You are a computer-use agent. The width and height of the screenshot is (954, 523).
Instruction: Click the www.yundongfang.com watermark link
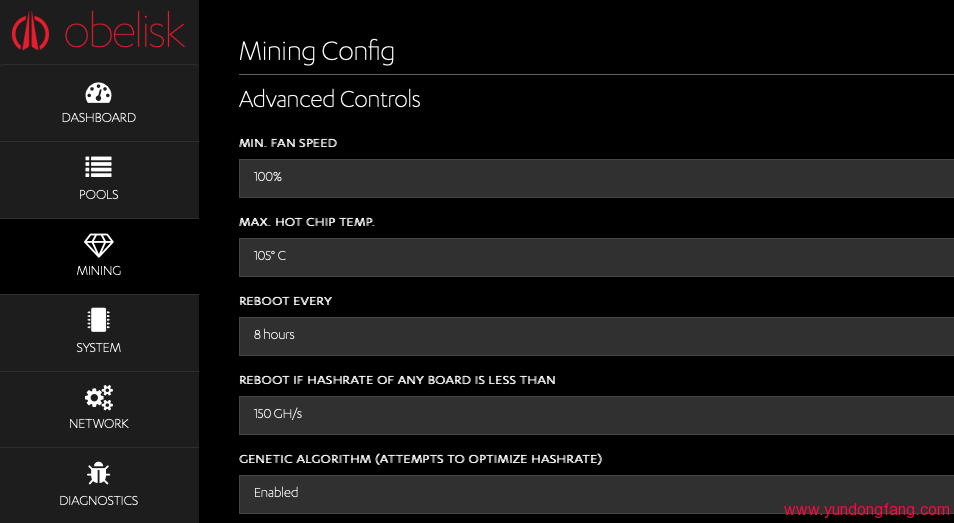tap(866, 510)
